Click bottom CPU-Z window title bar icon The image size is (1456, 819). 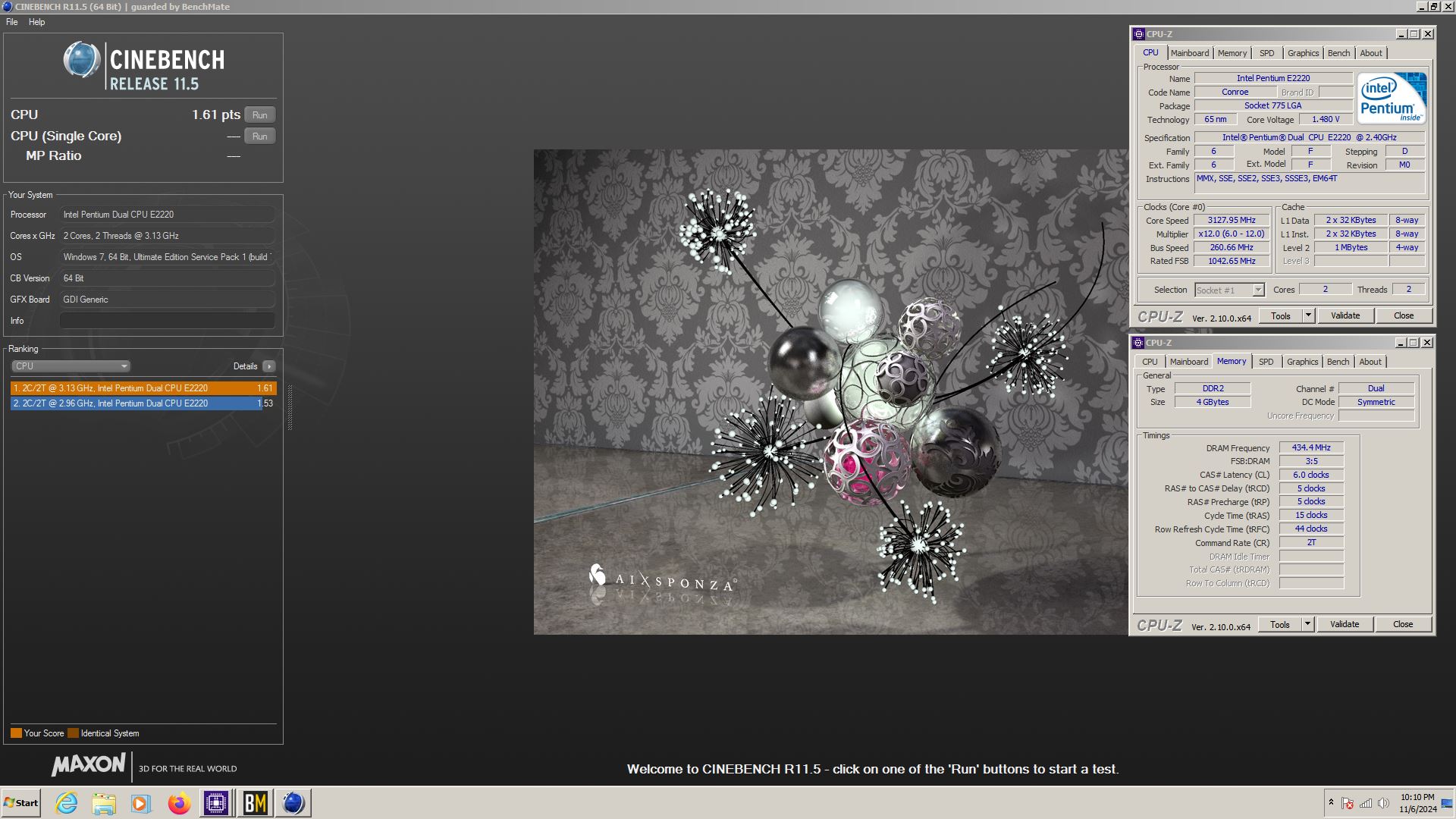tap(1138, 343)
